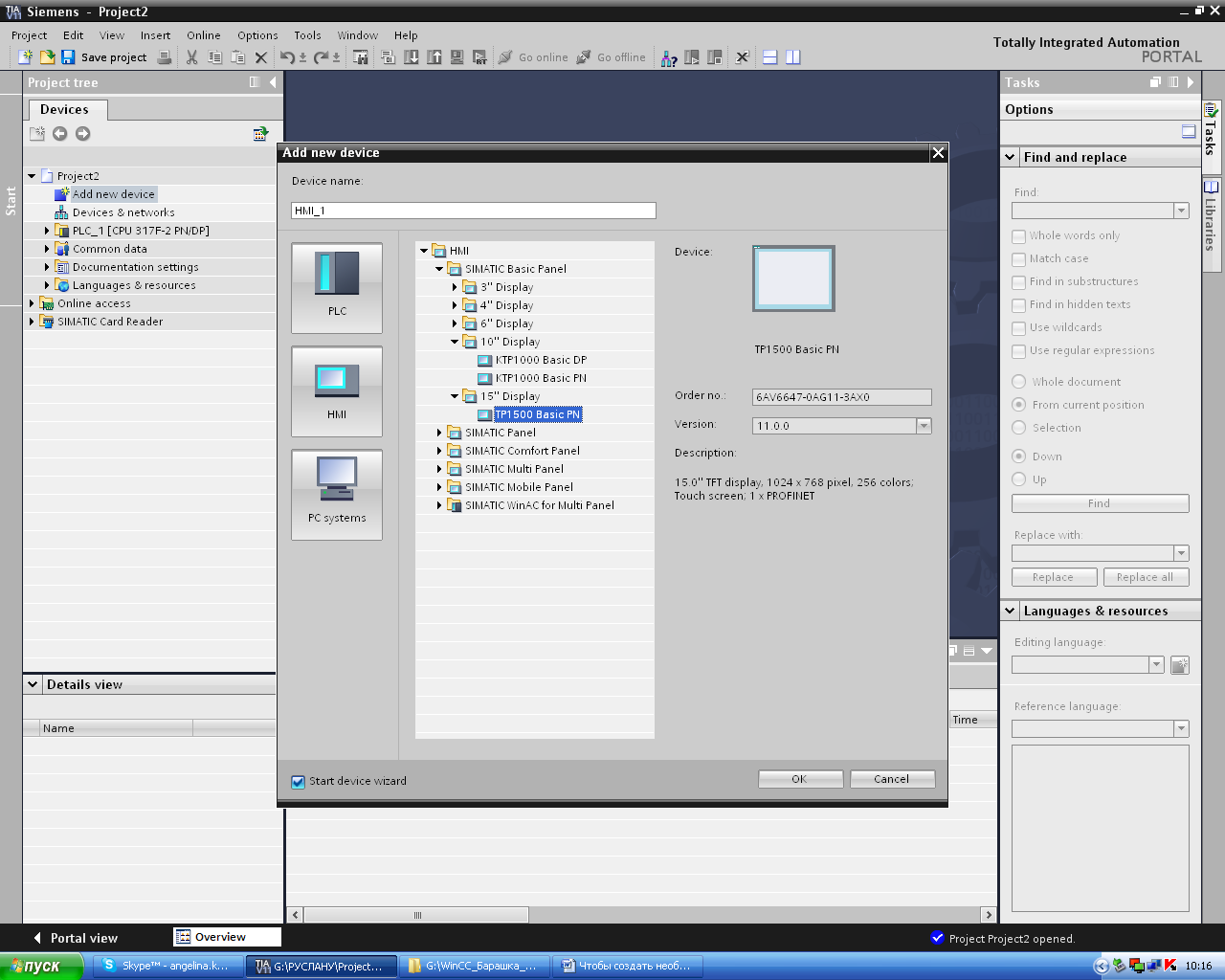This screenshot has width=1225, height=980.
Task: Expand the SIMATIC Comfort Panel folder
Action: click(439, 451)
